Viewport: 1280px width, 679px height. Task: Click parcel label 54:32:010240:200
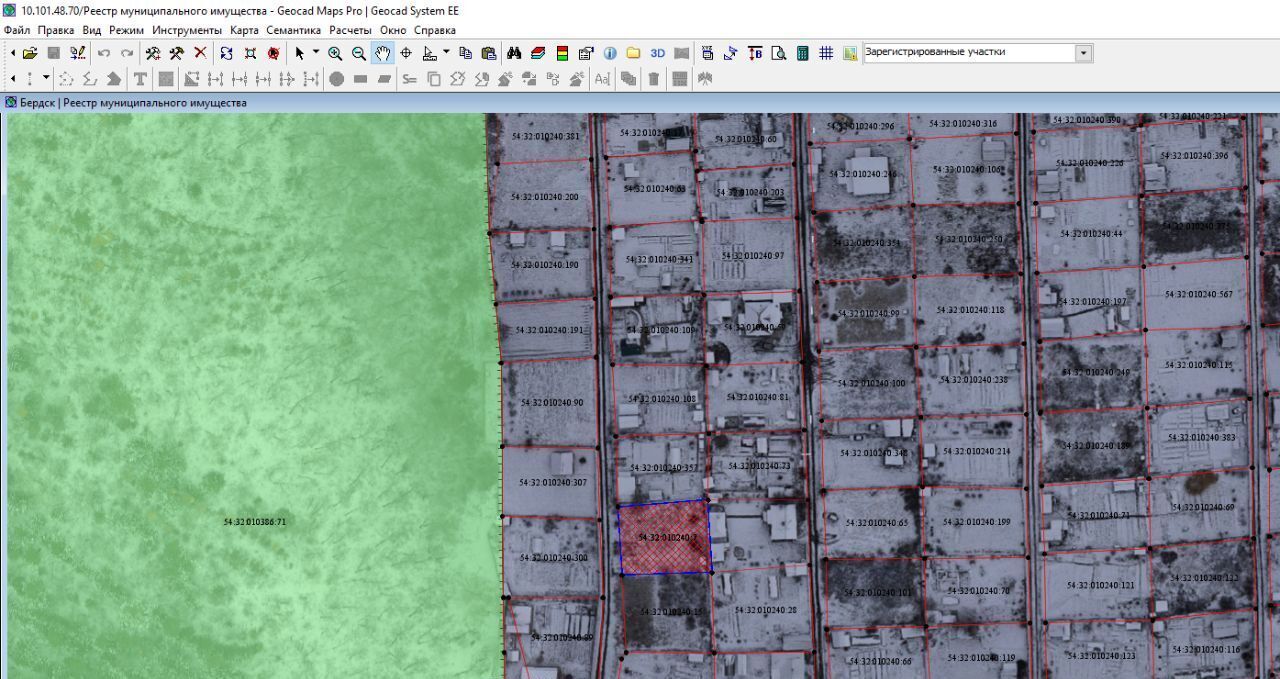pos(544,197)
